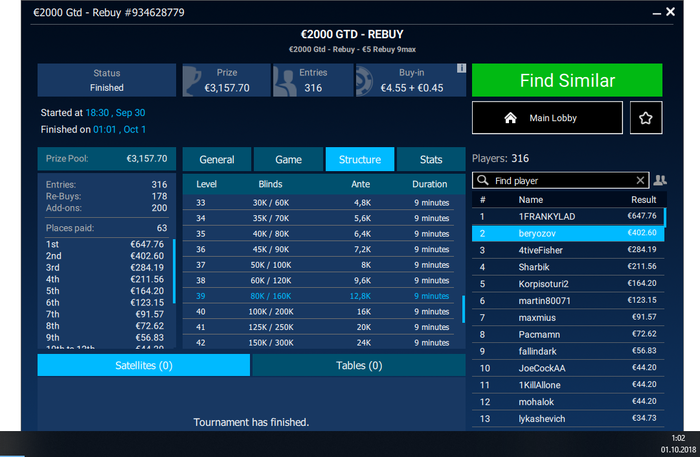
Task: Click the Add-ons count 200
Action: 159,208
